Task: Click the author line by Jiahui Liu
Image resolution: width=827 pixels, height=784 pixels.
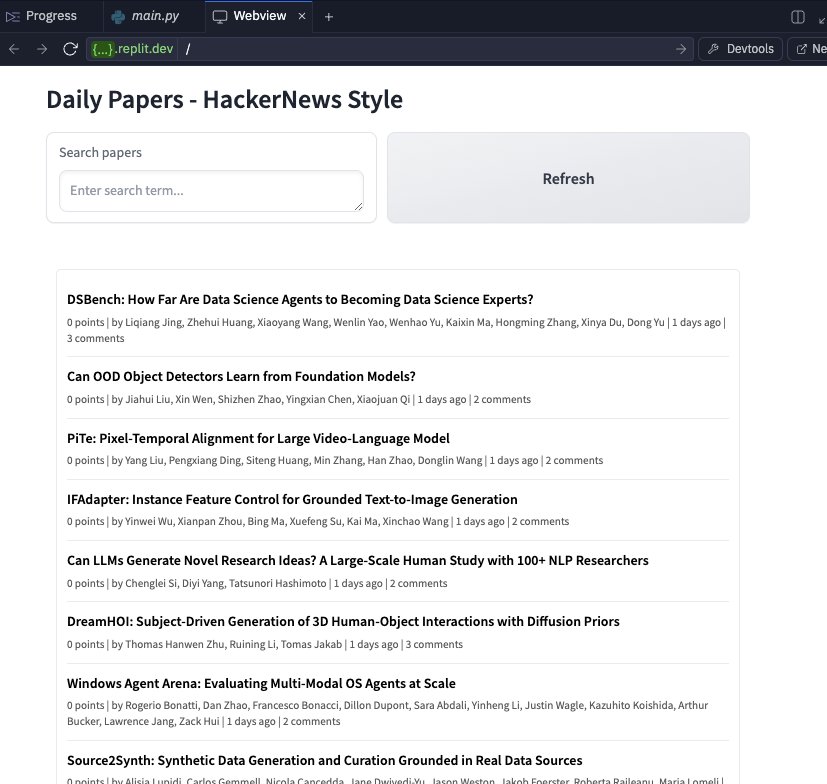Action: click(x=267, y=399)
